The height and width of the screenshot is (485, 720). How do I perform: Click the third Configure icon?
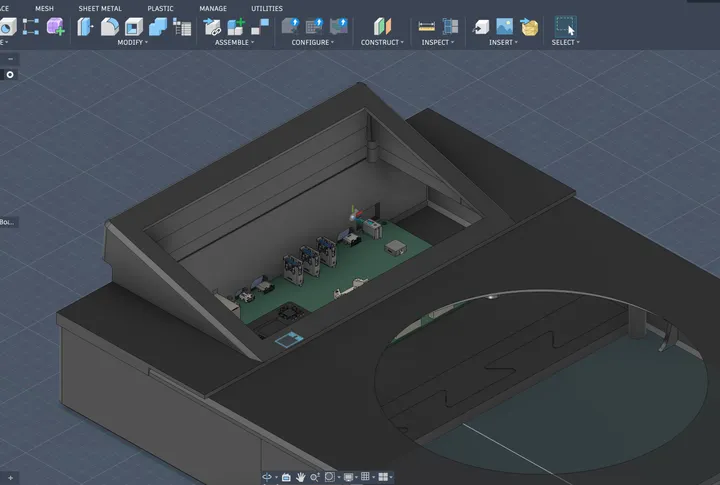(x=339, y=27)
